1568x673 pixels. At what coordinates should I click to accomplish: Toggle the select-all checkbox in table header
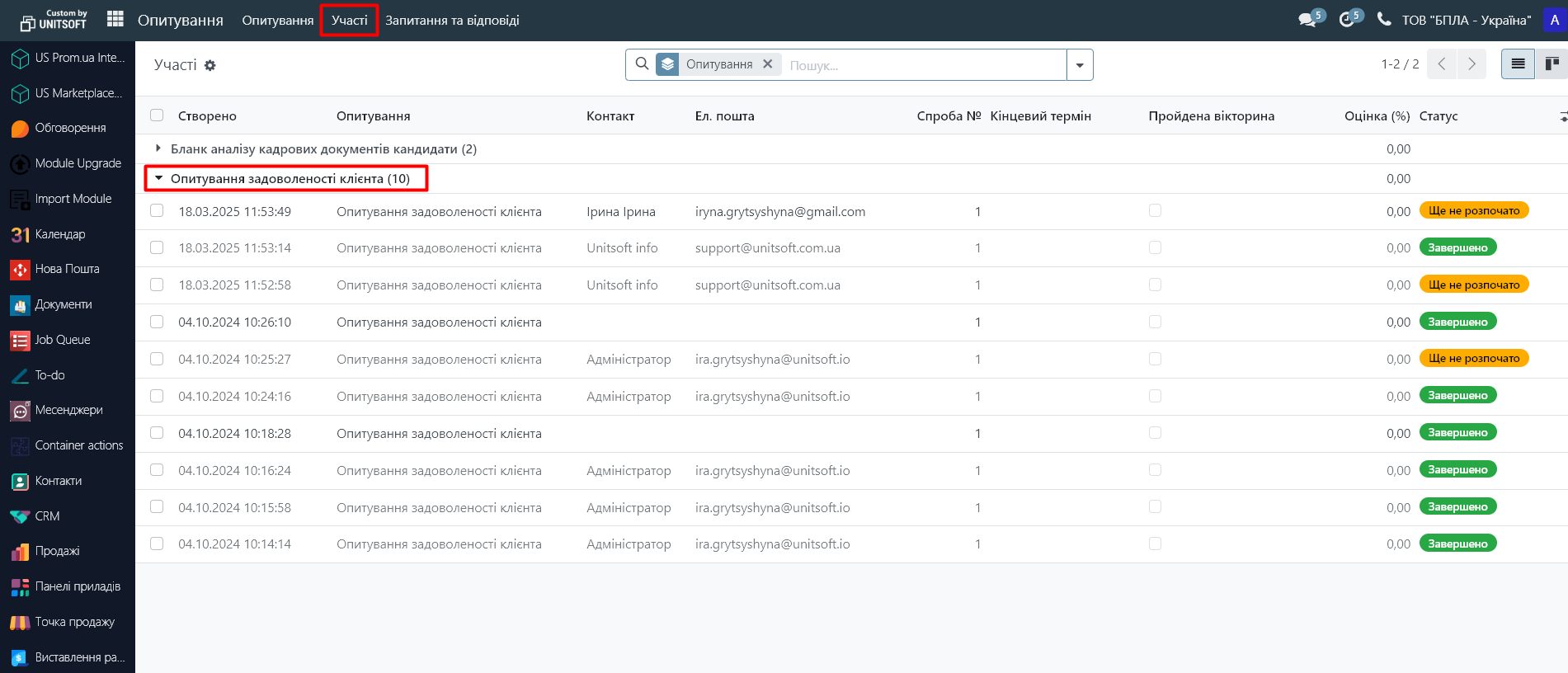click(157, 115)
